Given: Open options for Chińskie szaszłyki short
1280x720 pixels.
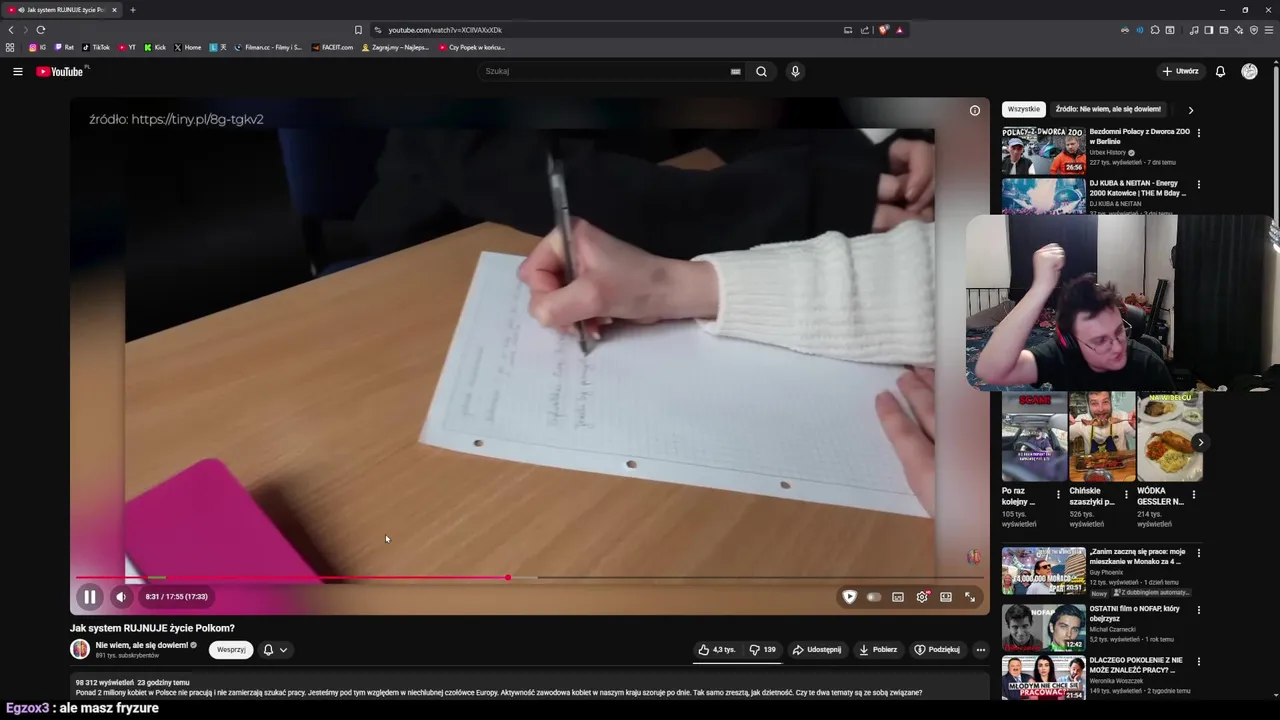Looking at the screenshot, I should pos(1126,494).
